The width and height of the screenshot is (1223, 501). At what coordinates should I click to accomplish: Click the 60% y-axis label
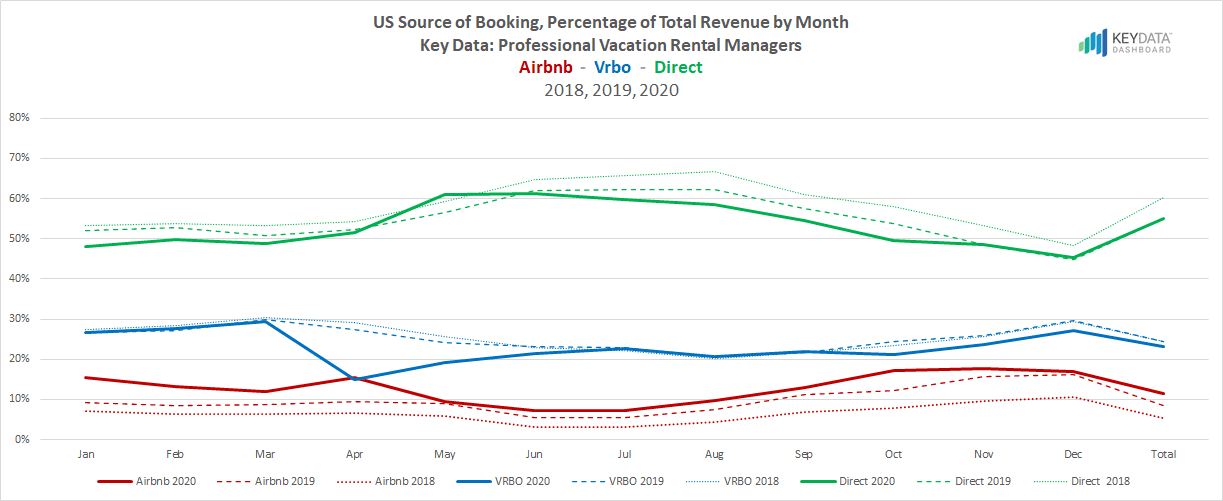19,198
